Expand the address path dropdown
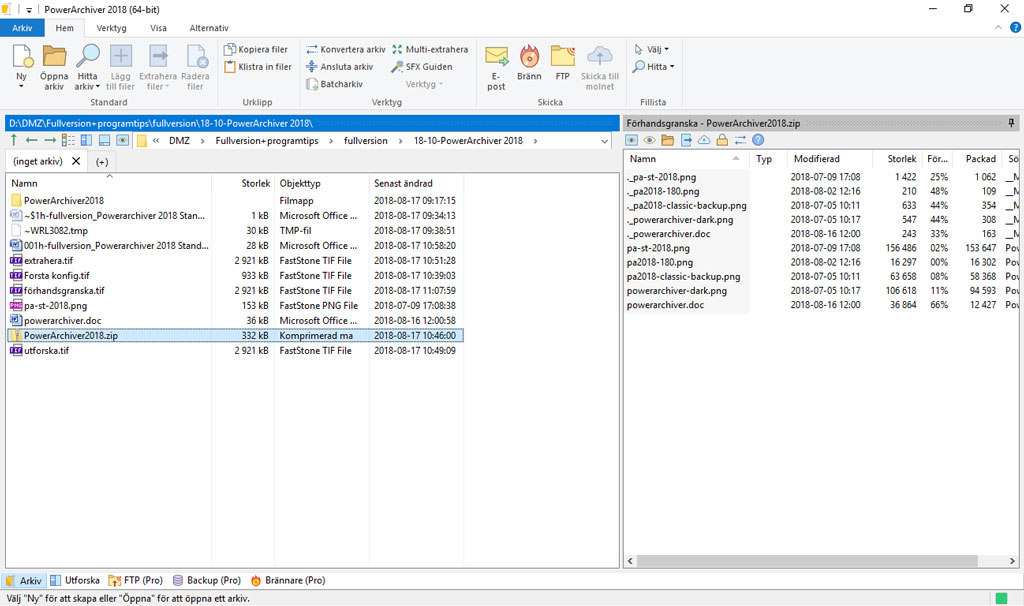The image size is (1024, 606). 605,141
